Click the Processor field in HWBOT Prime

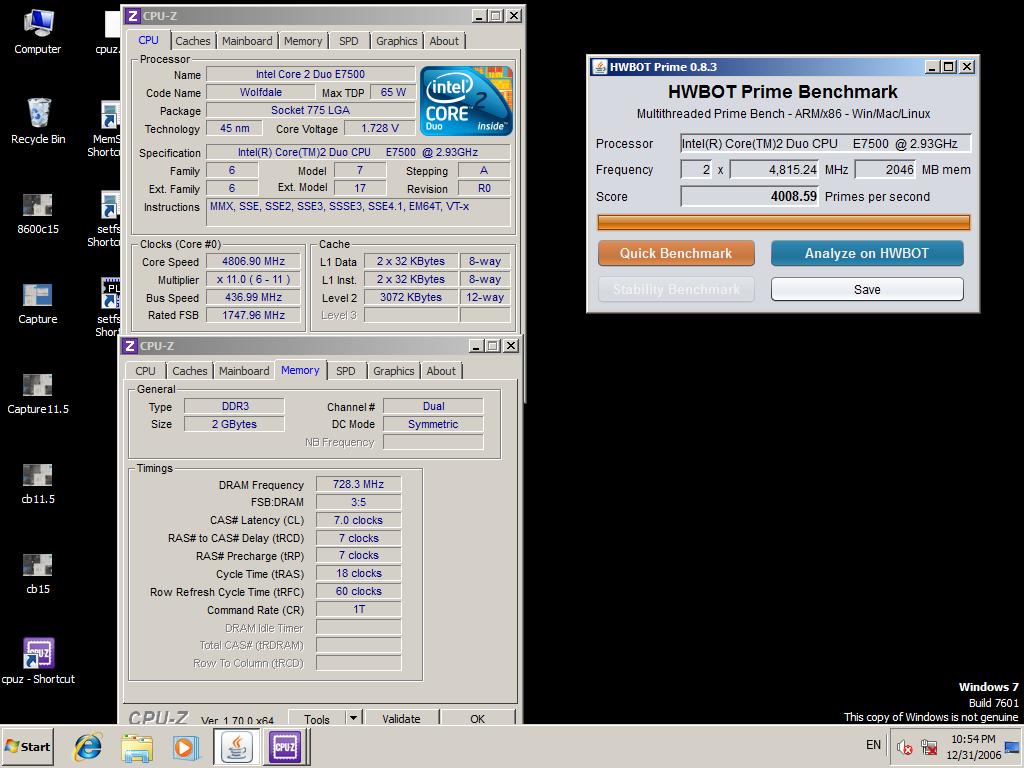[825, 144]
